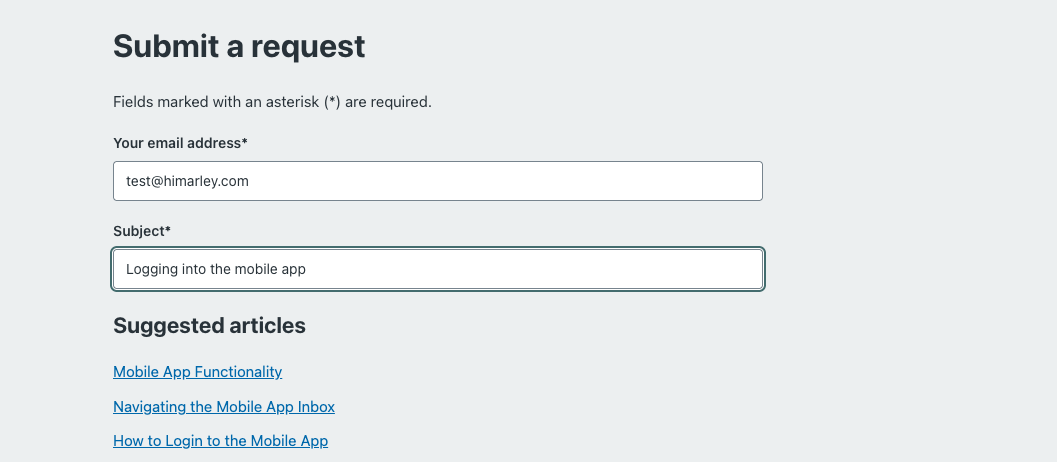Click the heading above the article links
The width and height of the screenshot is (1057, 462).
pyautogui.click(x=209, y=326)
